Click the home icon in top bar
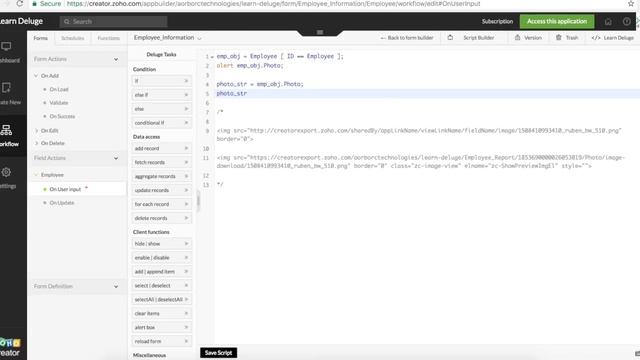Image resolution: width=640 pixels, height=360 pixels. tap(608, 22)
